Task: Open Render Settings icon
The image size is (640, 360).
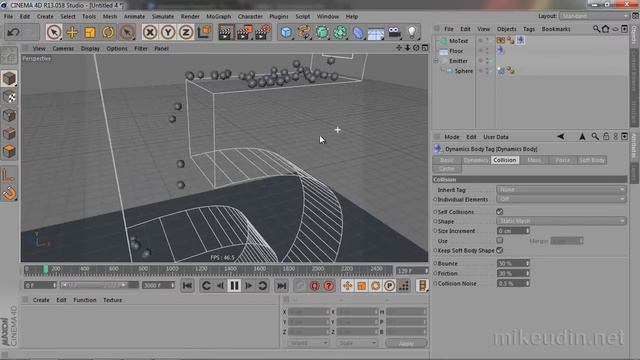Action: 263,32
